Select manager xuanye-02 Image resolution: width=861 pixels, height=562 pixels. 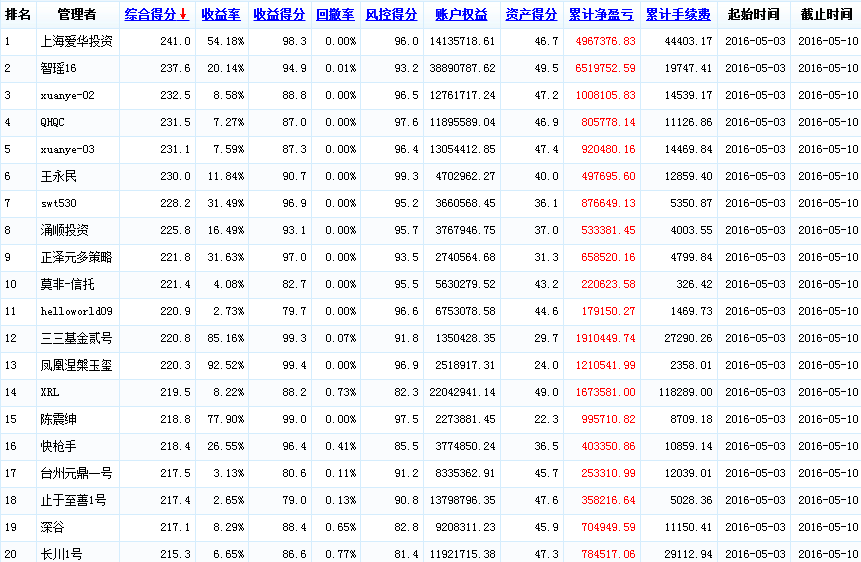tap(67, 95)
